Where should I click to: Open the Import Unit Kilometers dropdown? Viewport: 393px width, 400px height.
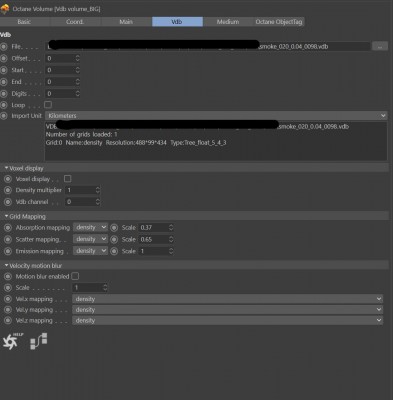[216, 116]
